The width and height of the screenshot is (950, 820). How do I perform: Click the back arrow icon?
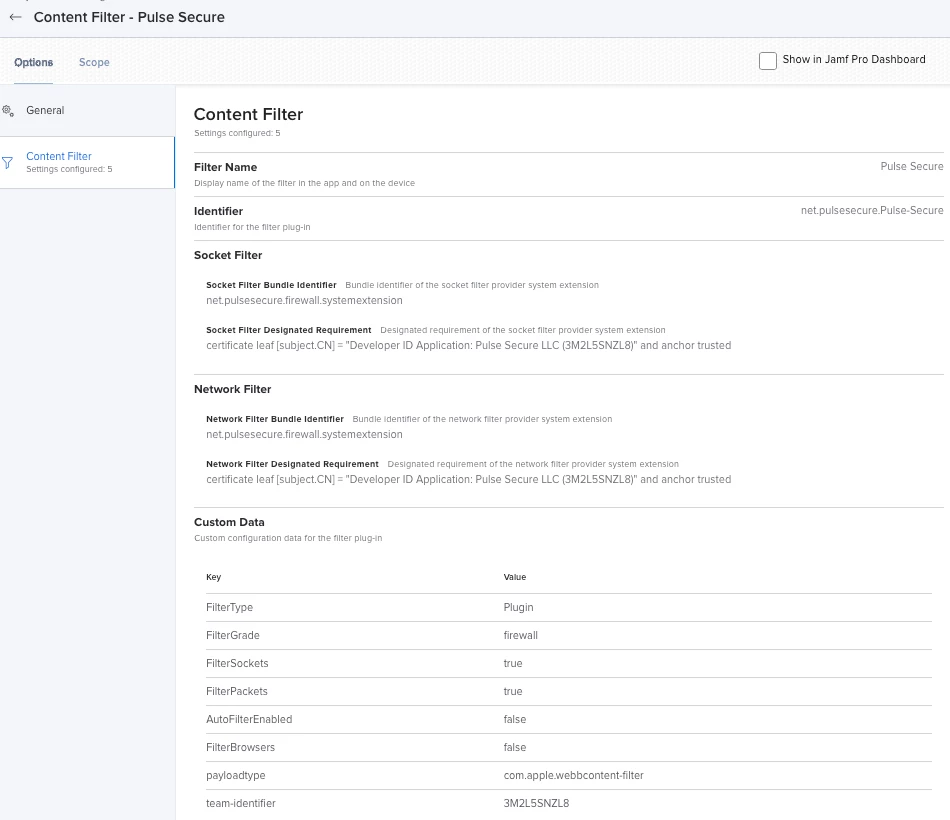[x=16, y=18]
